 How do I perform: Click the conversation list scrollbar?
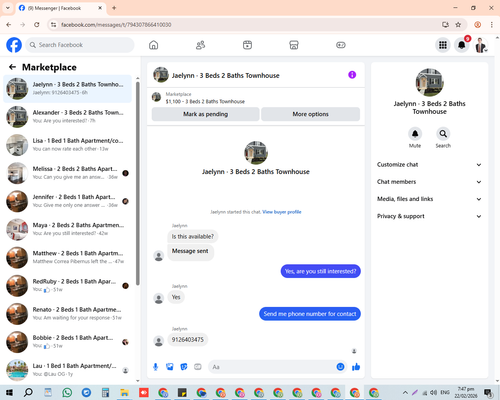pyautogui.click(x=138, y=183)
